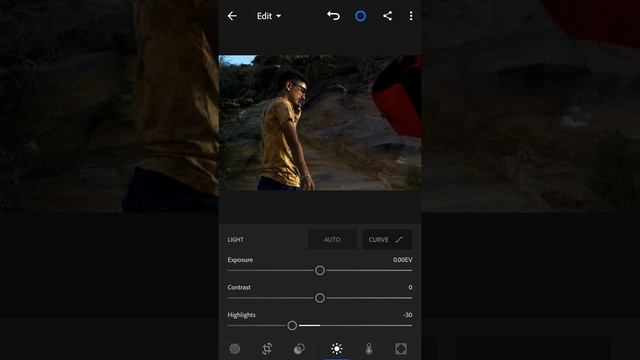Open the three-dot overflow menu
Screen dimensions: 640x360
tap(411, 16)
